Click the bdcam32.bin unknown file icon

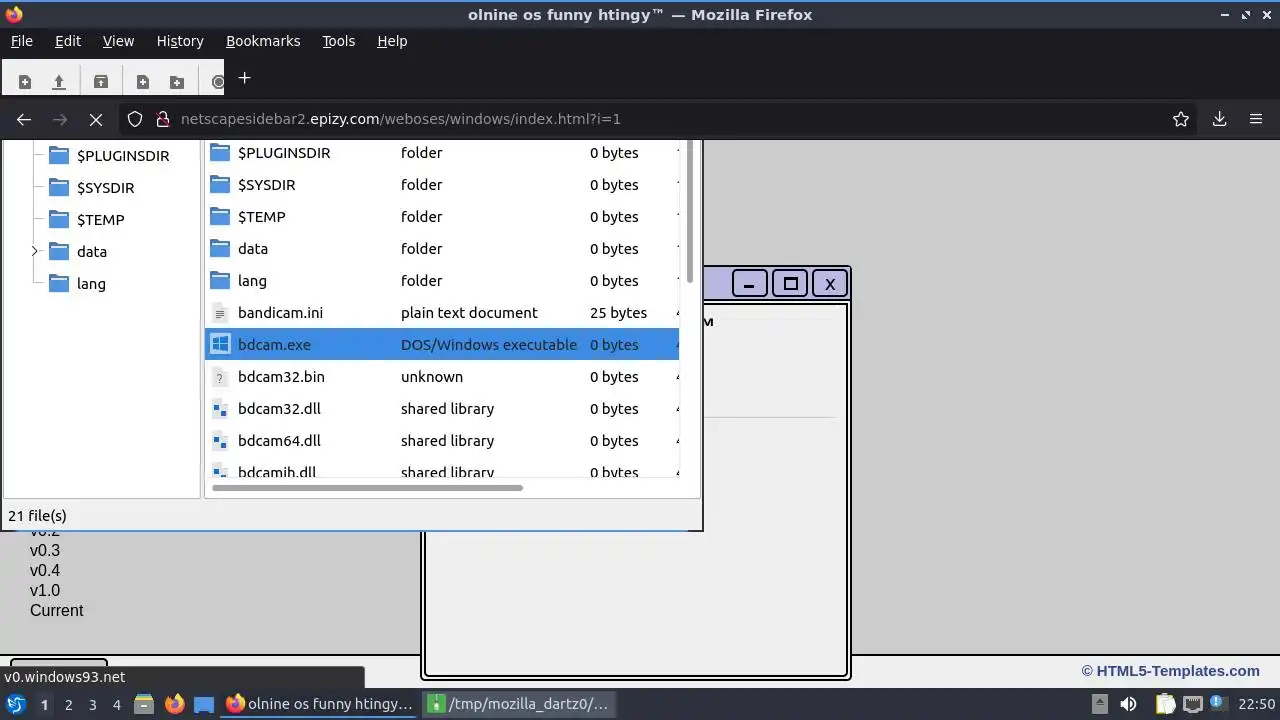coord(220,377)
